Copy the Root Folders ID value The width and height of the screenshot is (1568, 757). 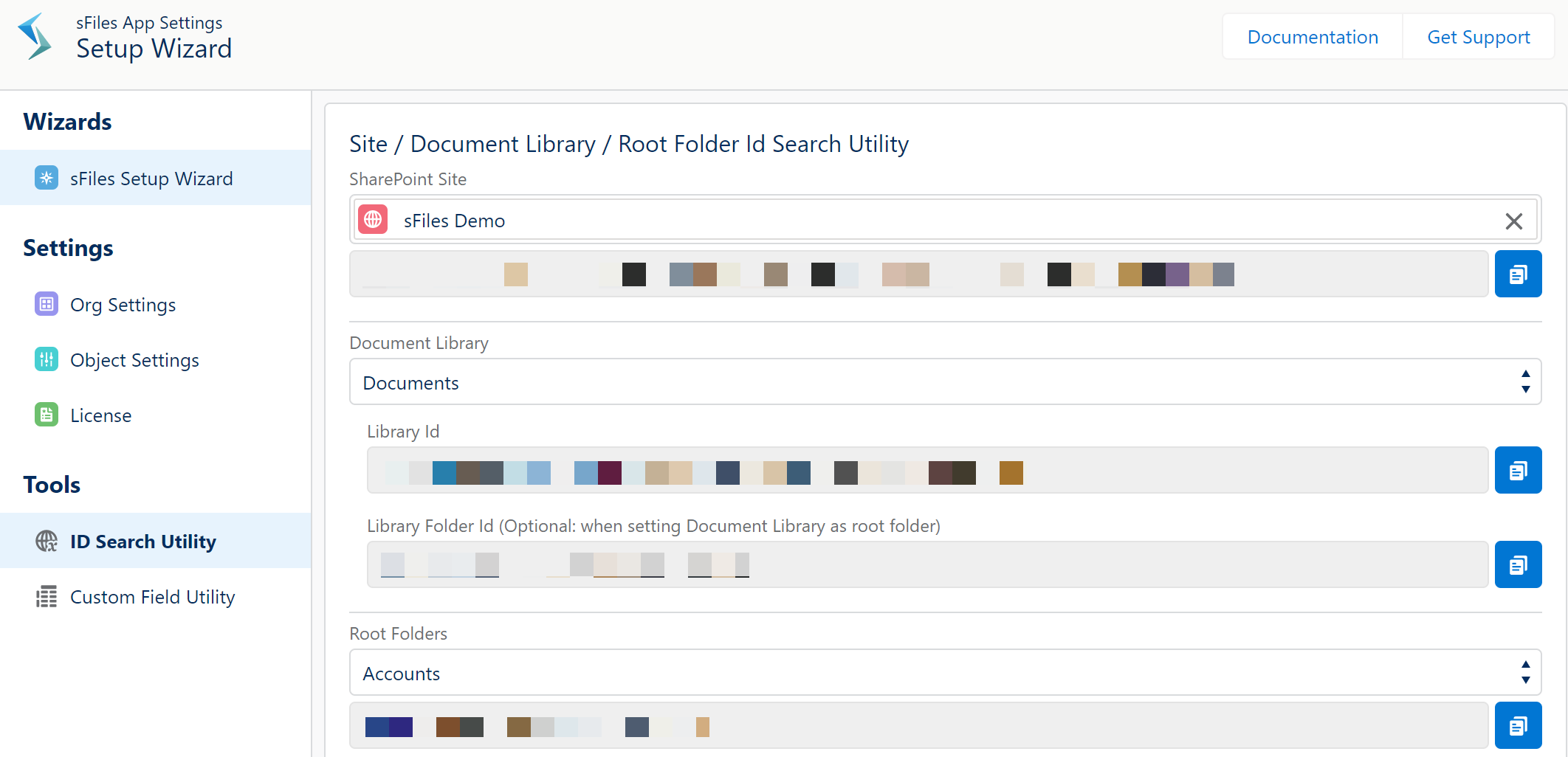click(1518, 725)
